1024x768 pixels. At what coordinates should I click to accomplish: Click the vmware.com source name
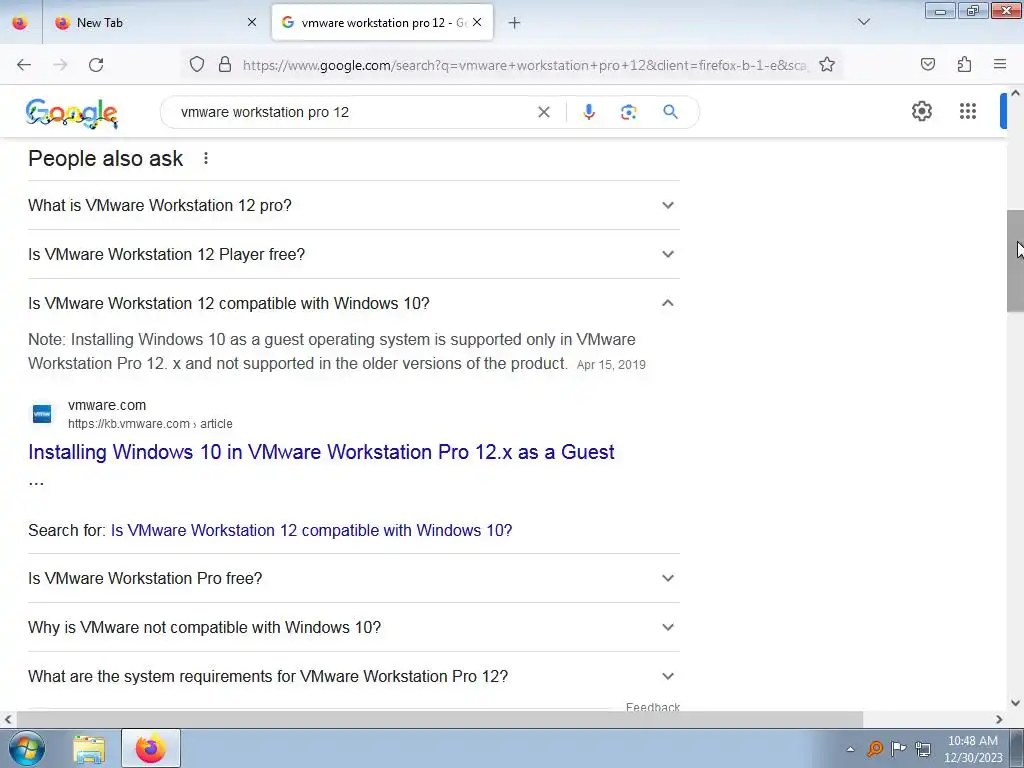click(x=107, y=405)
